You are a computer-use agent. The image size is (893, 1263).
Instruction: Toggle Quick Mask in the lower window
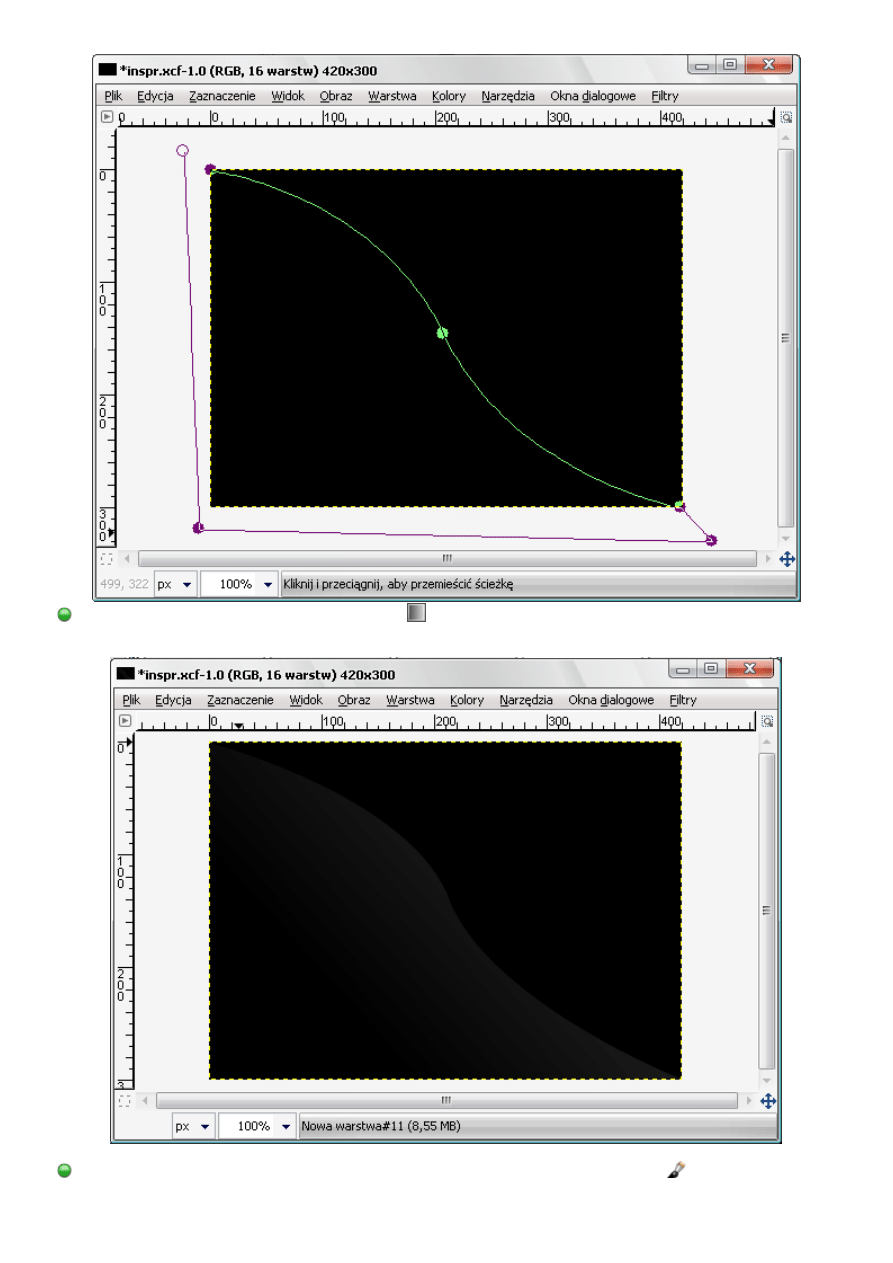[x=125, y=1101]
